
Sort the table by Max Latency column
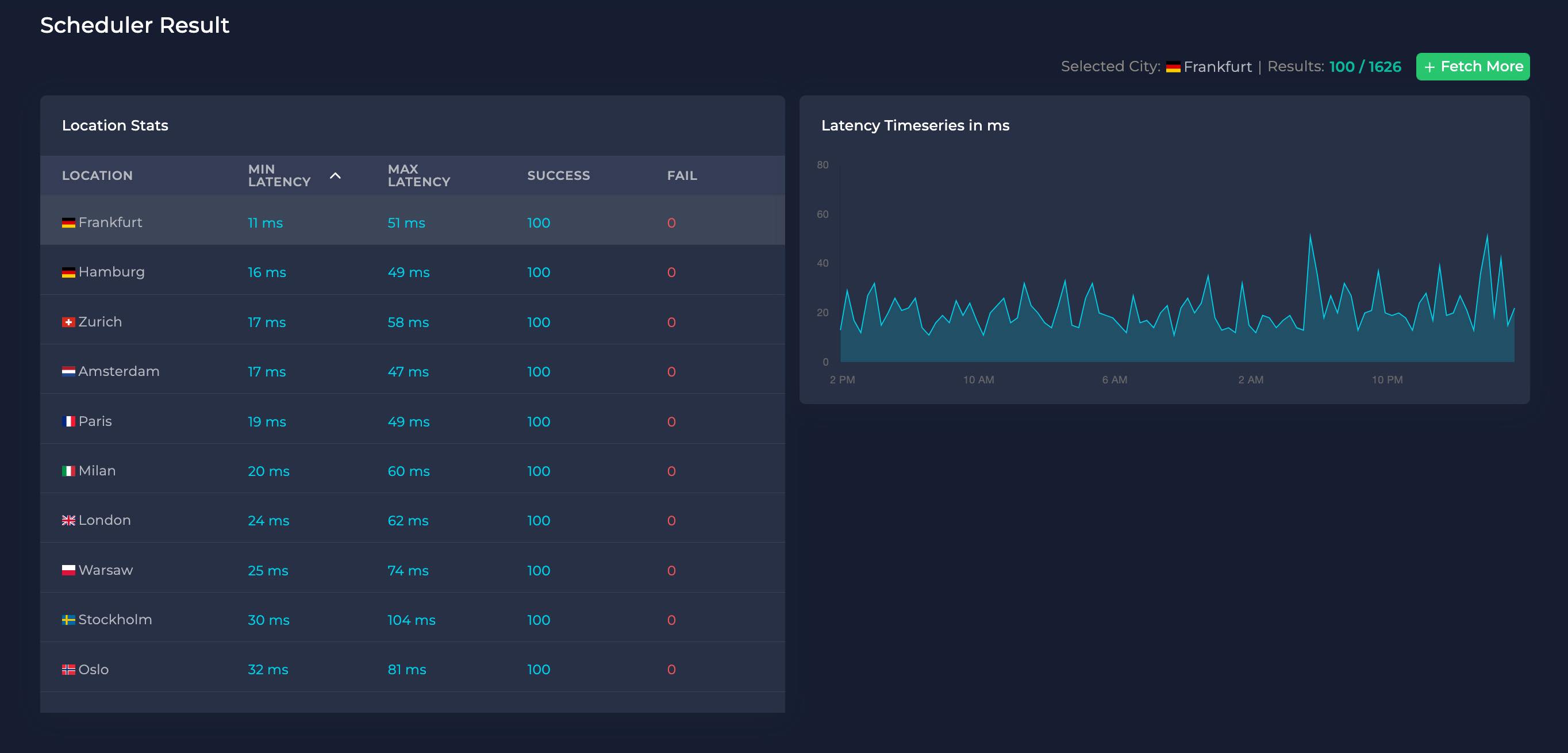point(419,175)
